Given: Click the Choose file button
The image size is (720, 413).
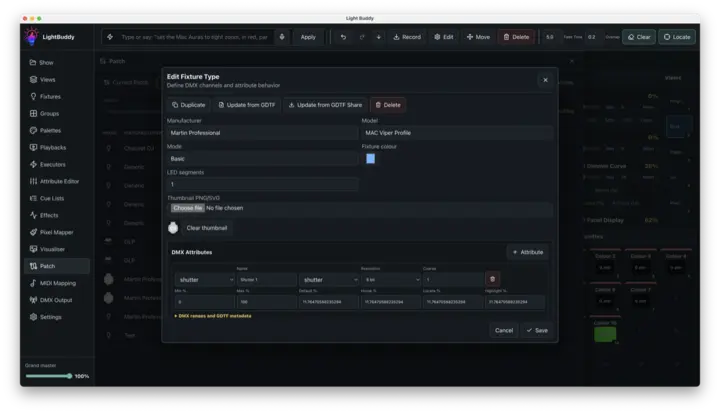Looking at the screenshot, I should point(187,208).
